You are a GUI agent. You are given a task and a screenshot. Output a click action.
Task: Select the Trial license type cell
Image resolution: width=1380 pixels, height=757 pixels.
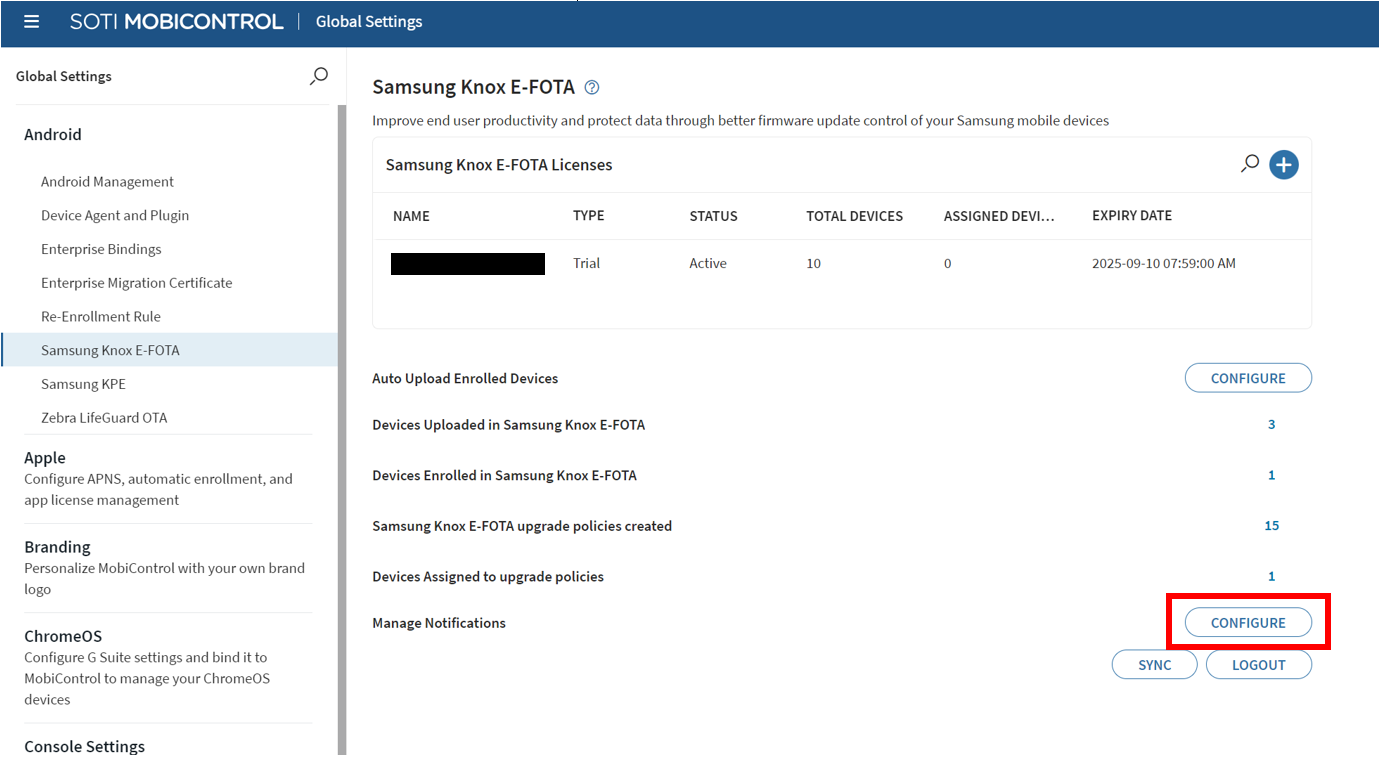tap(586, 263)
